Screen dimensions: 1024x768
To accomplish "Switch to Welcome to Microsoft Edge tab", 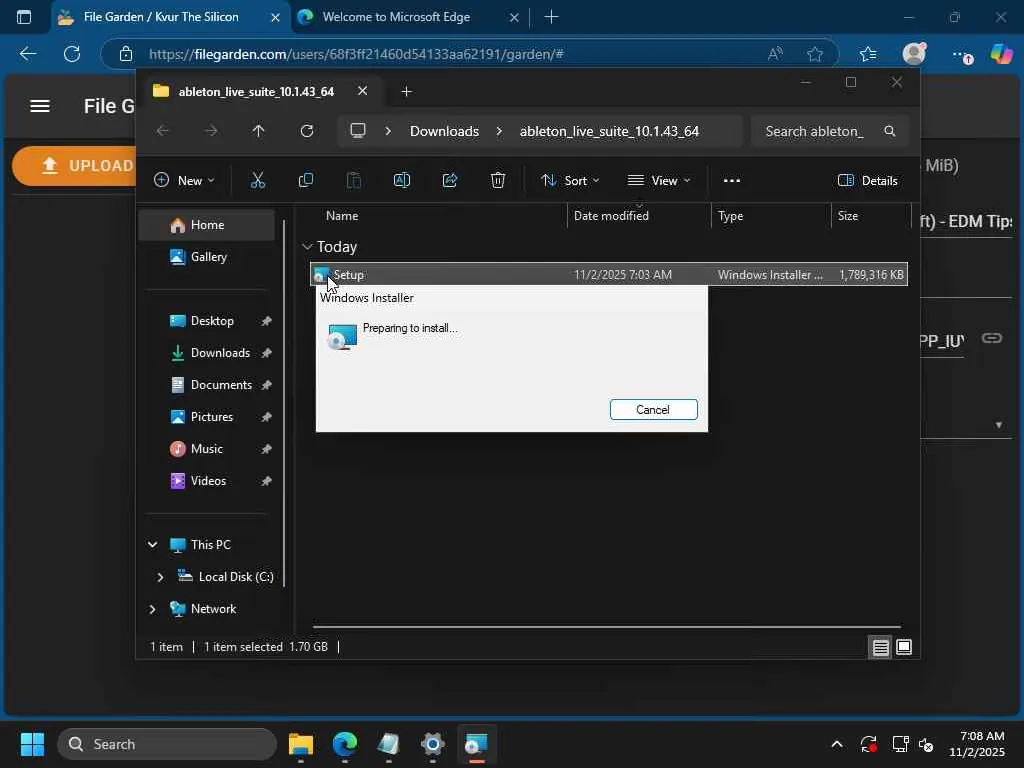I will (x=396, y=17).
